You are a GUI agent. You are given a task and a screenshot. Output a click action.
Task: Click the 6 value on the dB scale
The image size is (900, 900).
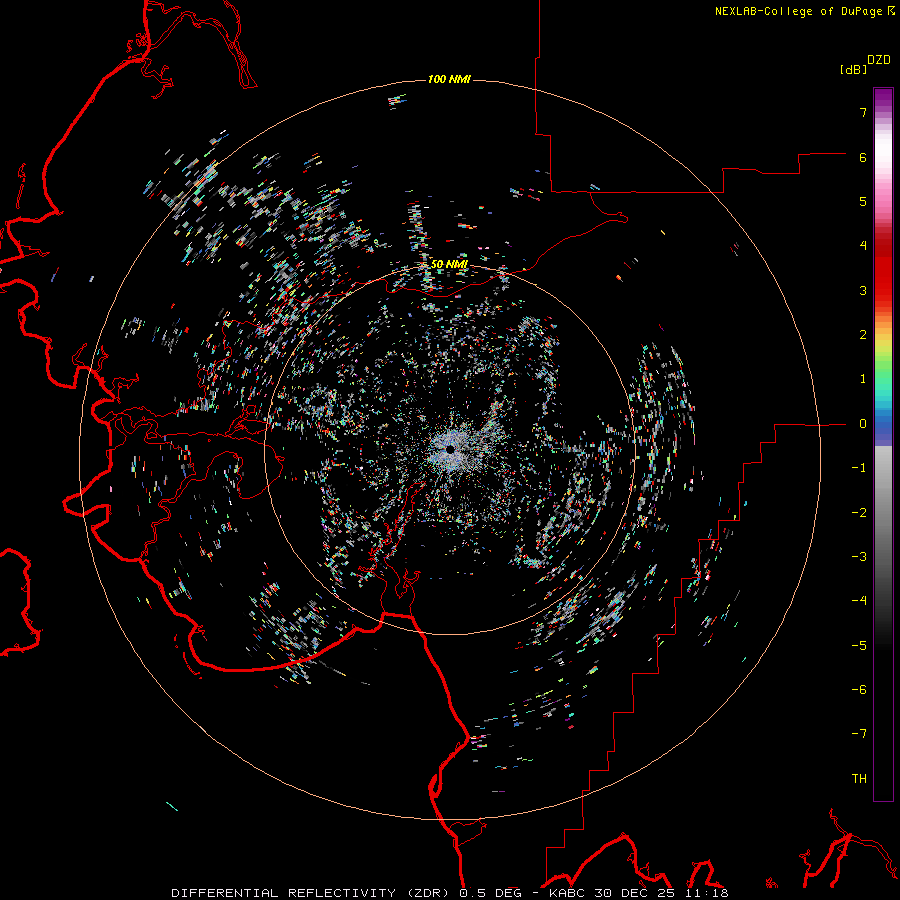[863, 157]
